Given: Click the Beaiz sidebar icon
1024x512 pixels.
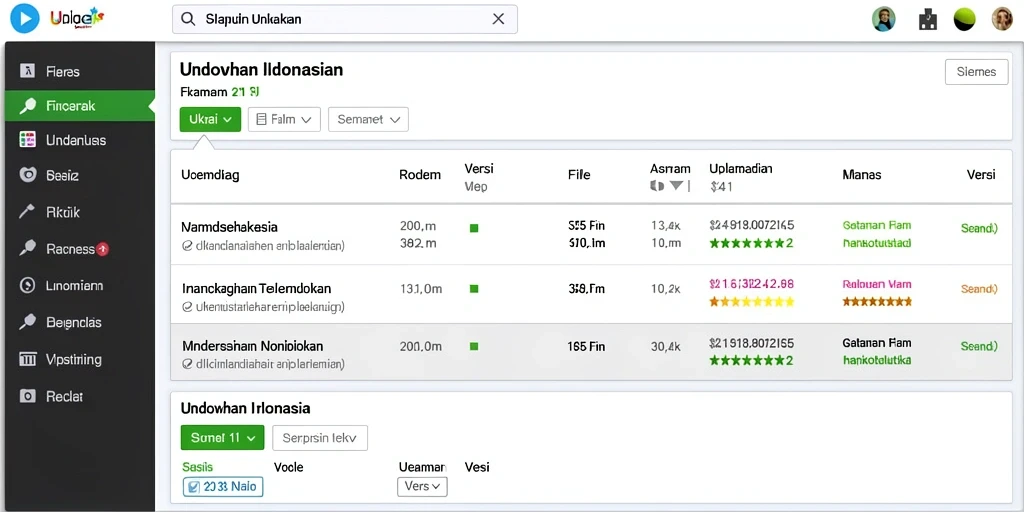Looking at the screenshot, I should point(27,175).
